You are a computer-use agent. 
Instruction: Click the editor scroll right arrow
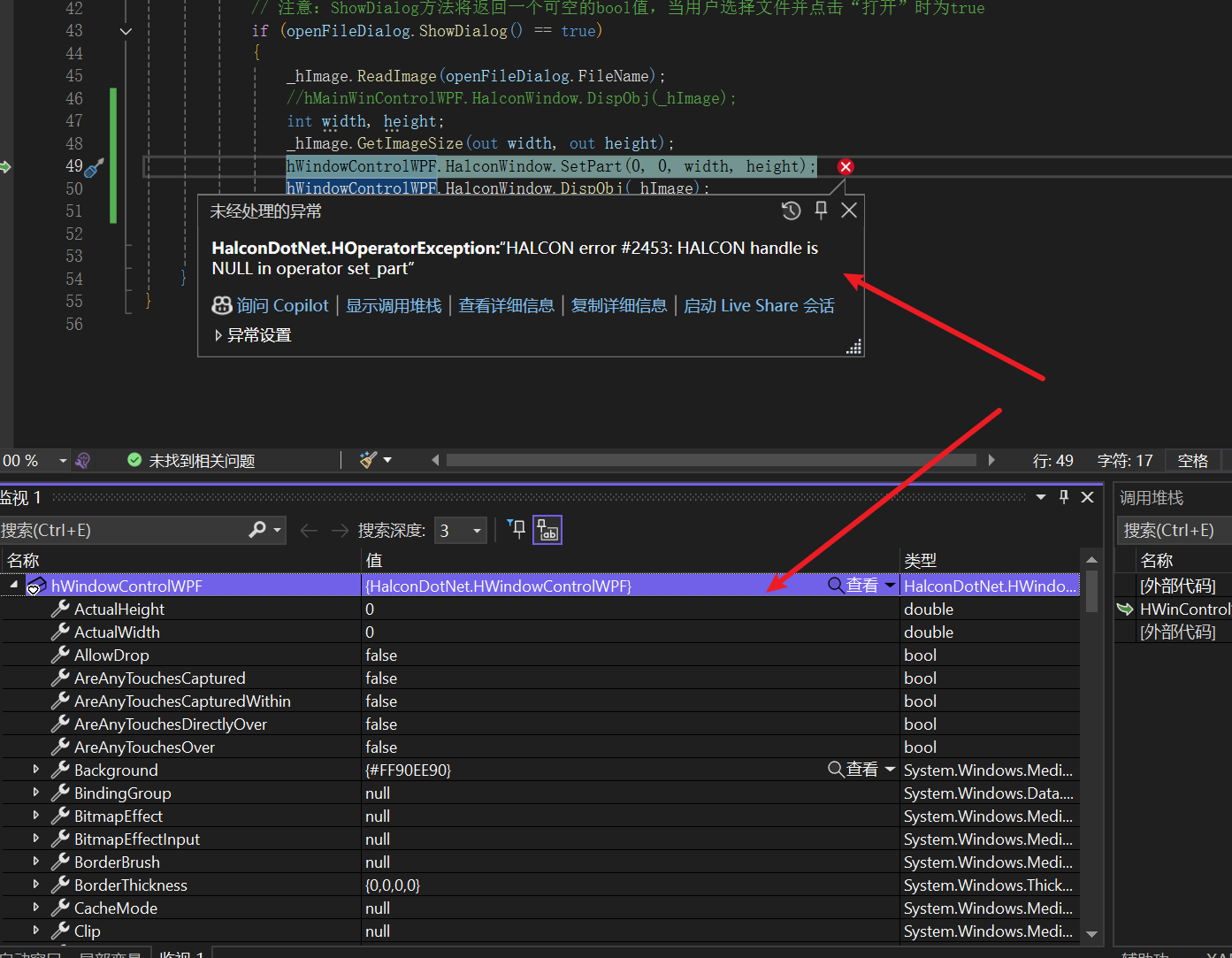click(x=991, y=460)
